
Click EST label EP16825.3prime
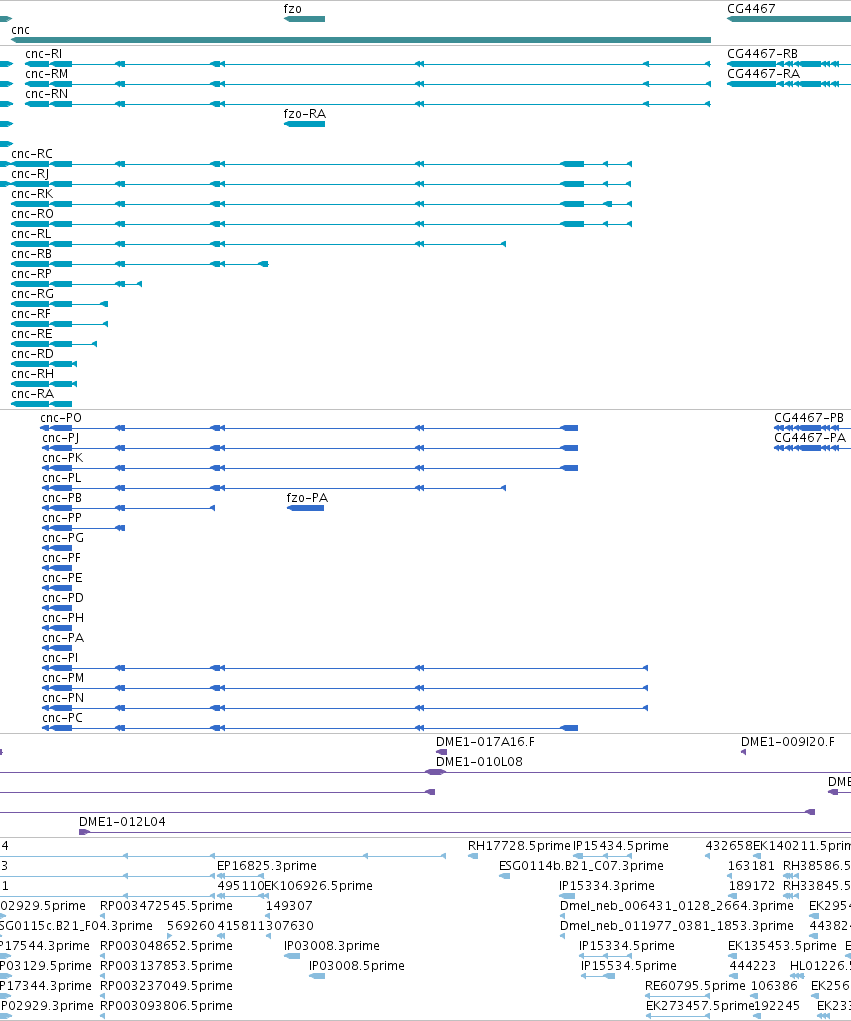click(267, 866)
